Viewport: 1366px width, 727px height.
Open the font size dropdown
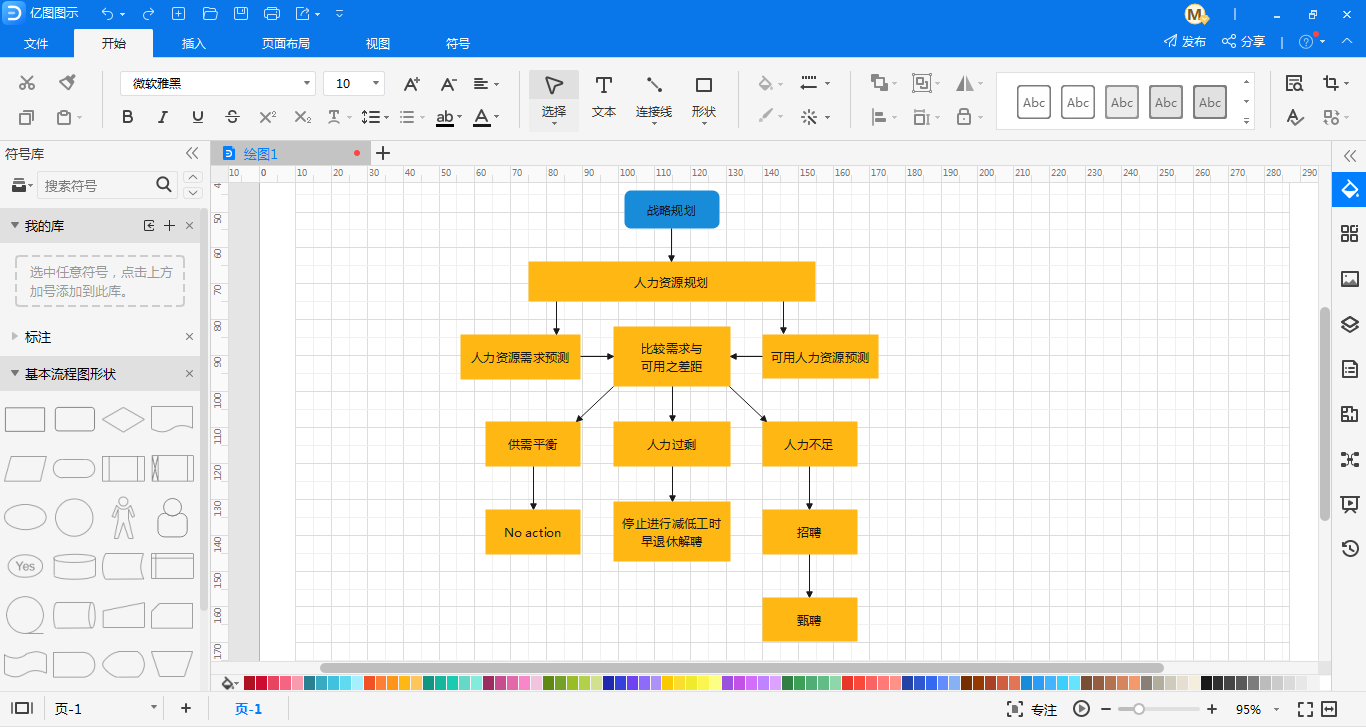pyautogui.click(x=376, y=84)
